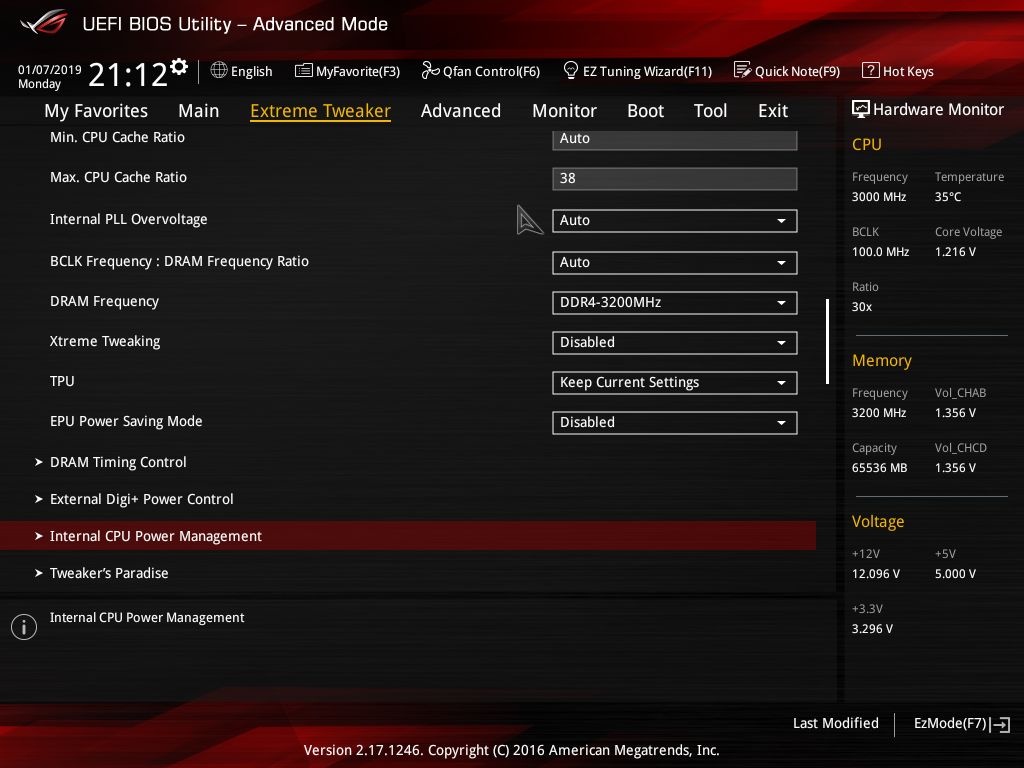Click the Ratio value 30x
Screen dimensions: 1024x768
862,306
